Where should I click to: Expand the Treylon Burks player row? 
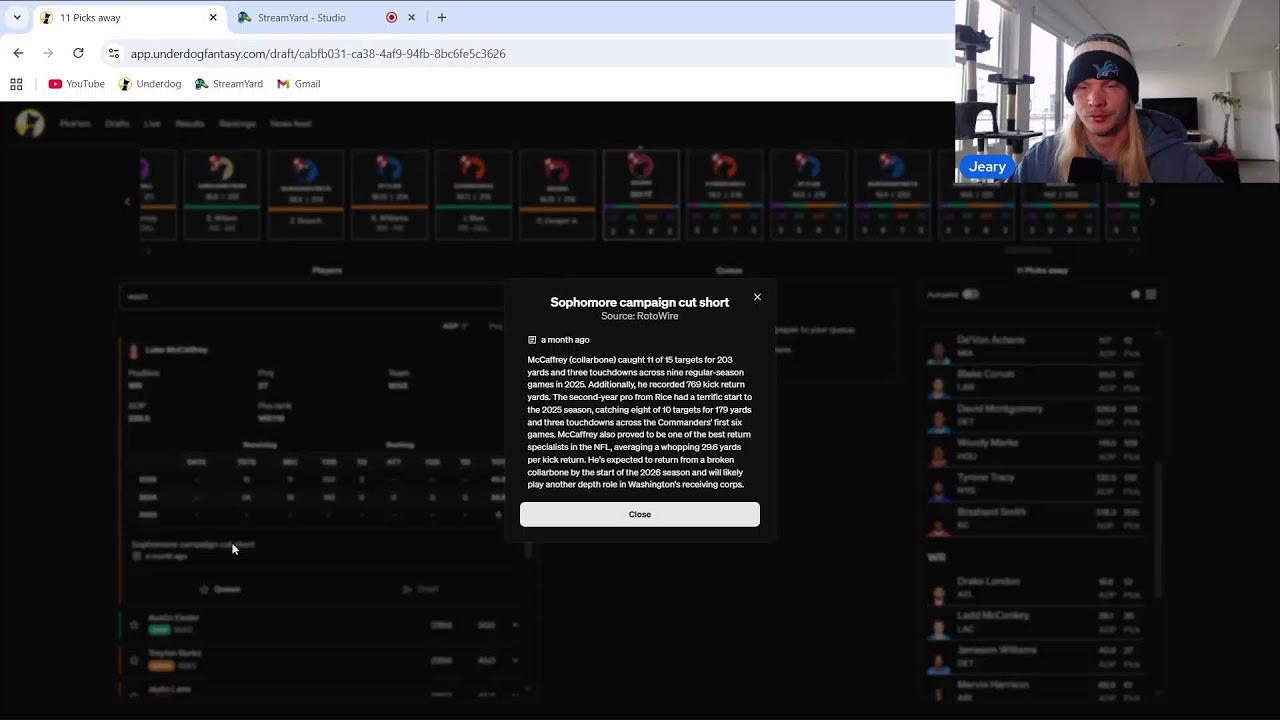coord(515,660)
